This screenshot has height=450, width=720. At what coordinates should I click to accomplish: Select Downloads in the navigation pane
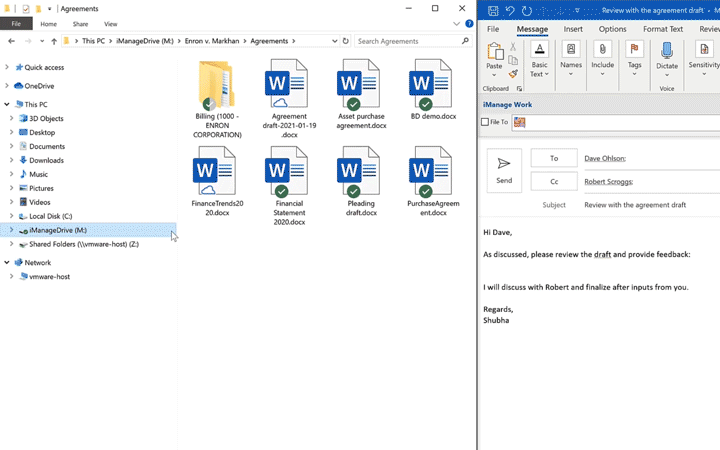[x=46, y=160]
